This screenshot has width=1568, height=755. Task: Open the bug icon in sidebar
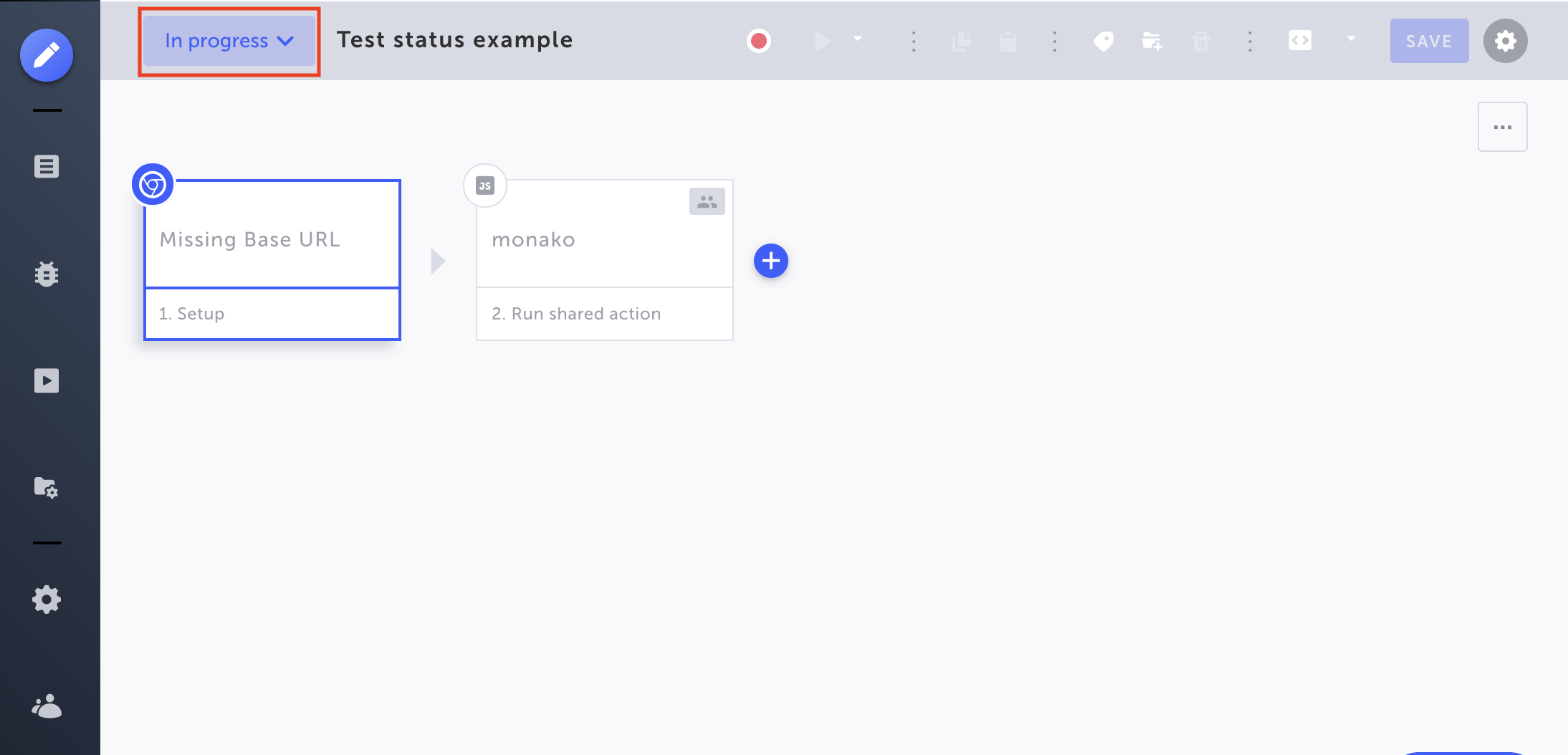[x=47, y=274]
